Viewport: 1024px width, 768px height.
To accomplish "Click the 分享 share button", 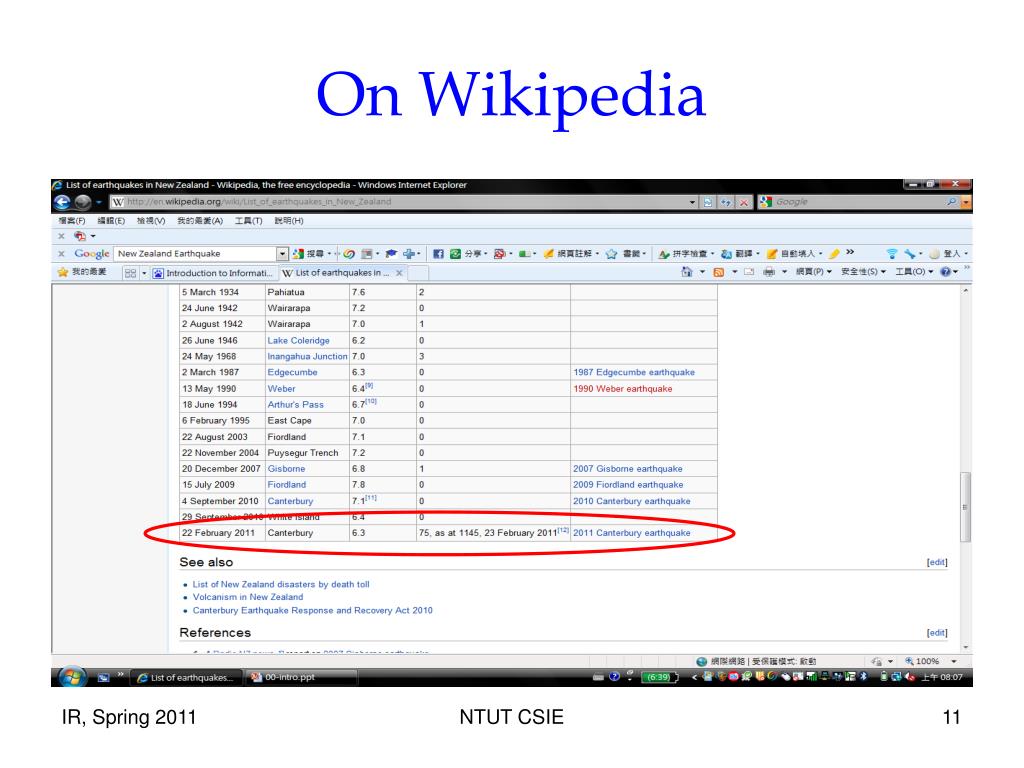I will click(468, 253).
